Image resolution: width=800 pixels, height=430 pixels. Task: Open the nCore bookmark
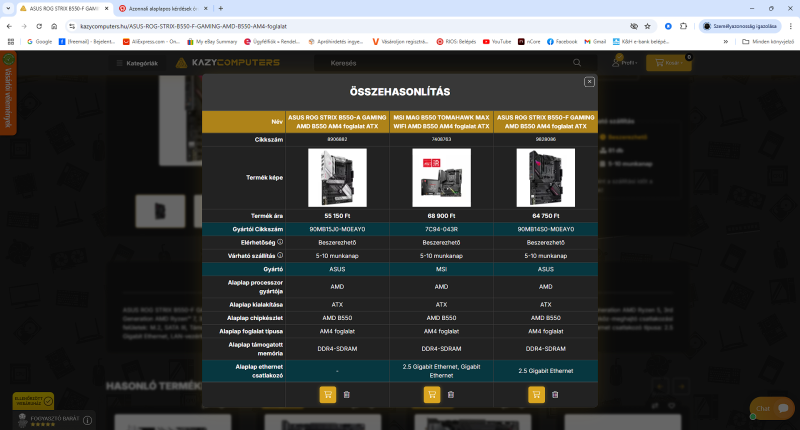click(529, 41)
